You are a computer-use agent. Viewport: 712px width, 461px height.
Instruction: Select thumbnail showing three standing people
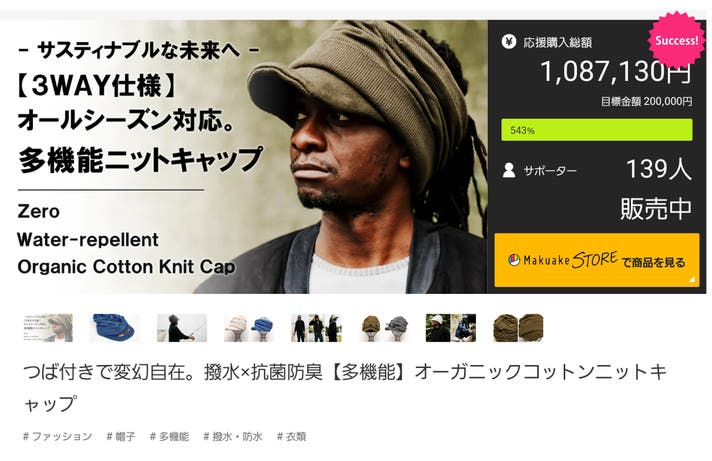click(x=316, y=327)
